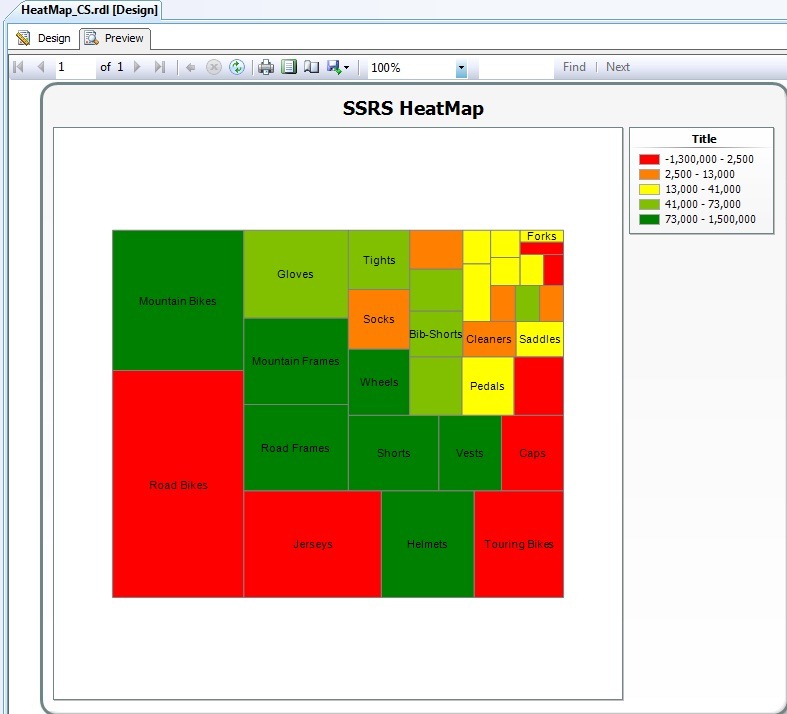Click the legend Title heading

tap(704, 139)
